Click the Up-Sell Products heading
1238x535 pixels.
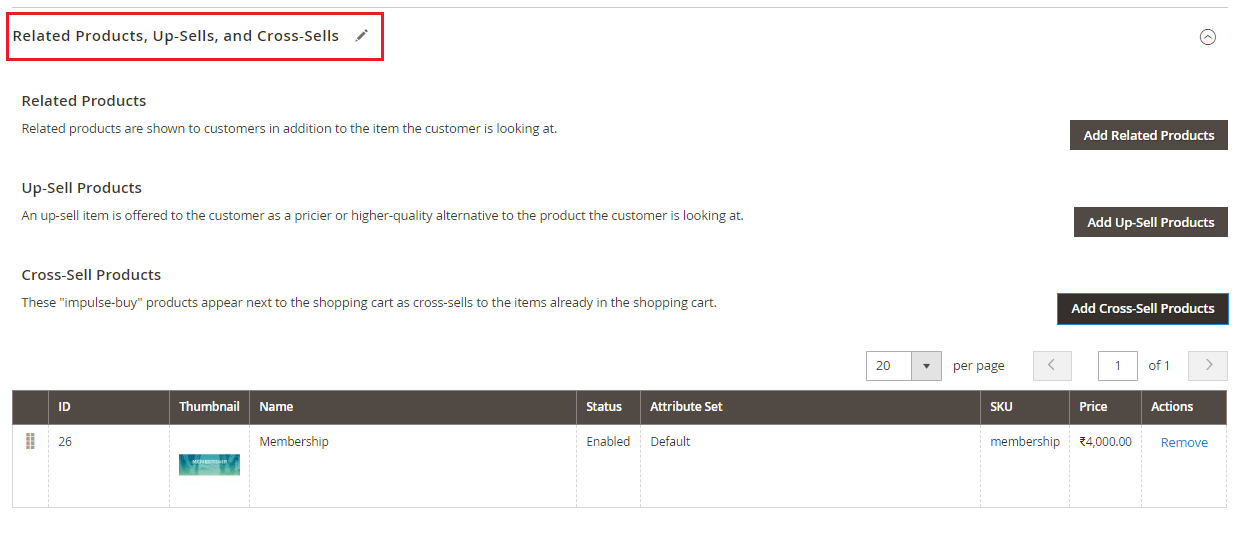82,188
